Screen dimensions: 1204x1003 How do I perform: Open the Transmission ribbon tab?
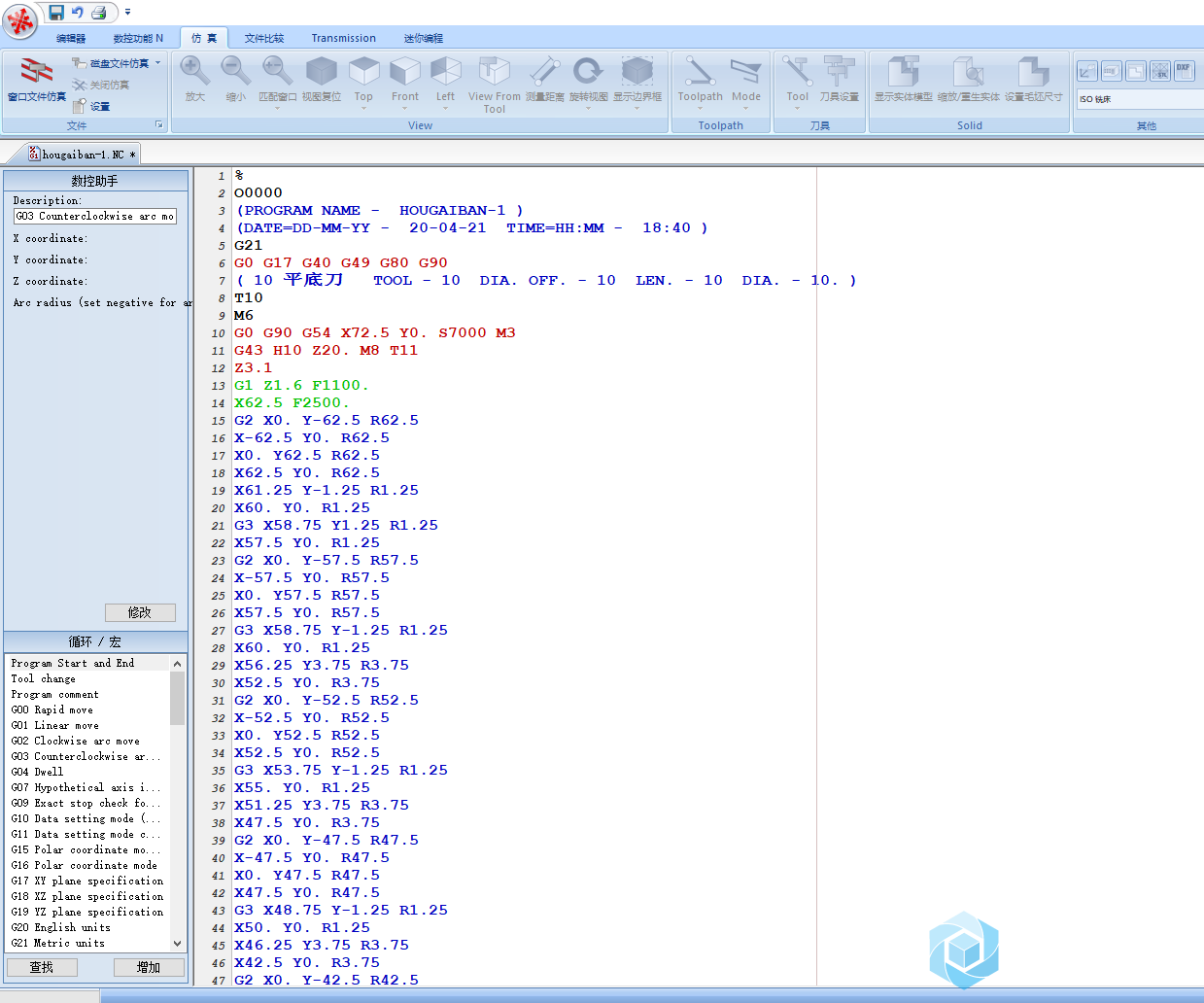point(344,39)
